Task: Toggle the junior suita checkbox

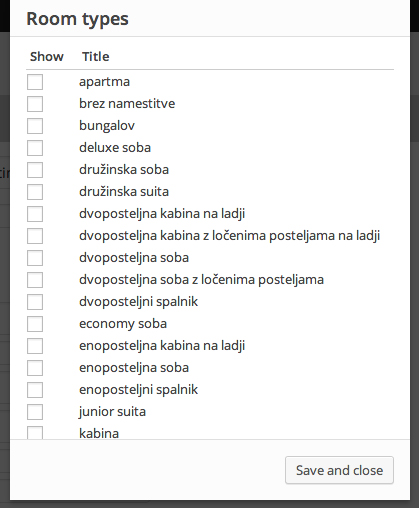Action: point(35,412)
